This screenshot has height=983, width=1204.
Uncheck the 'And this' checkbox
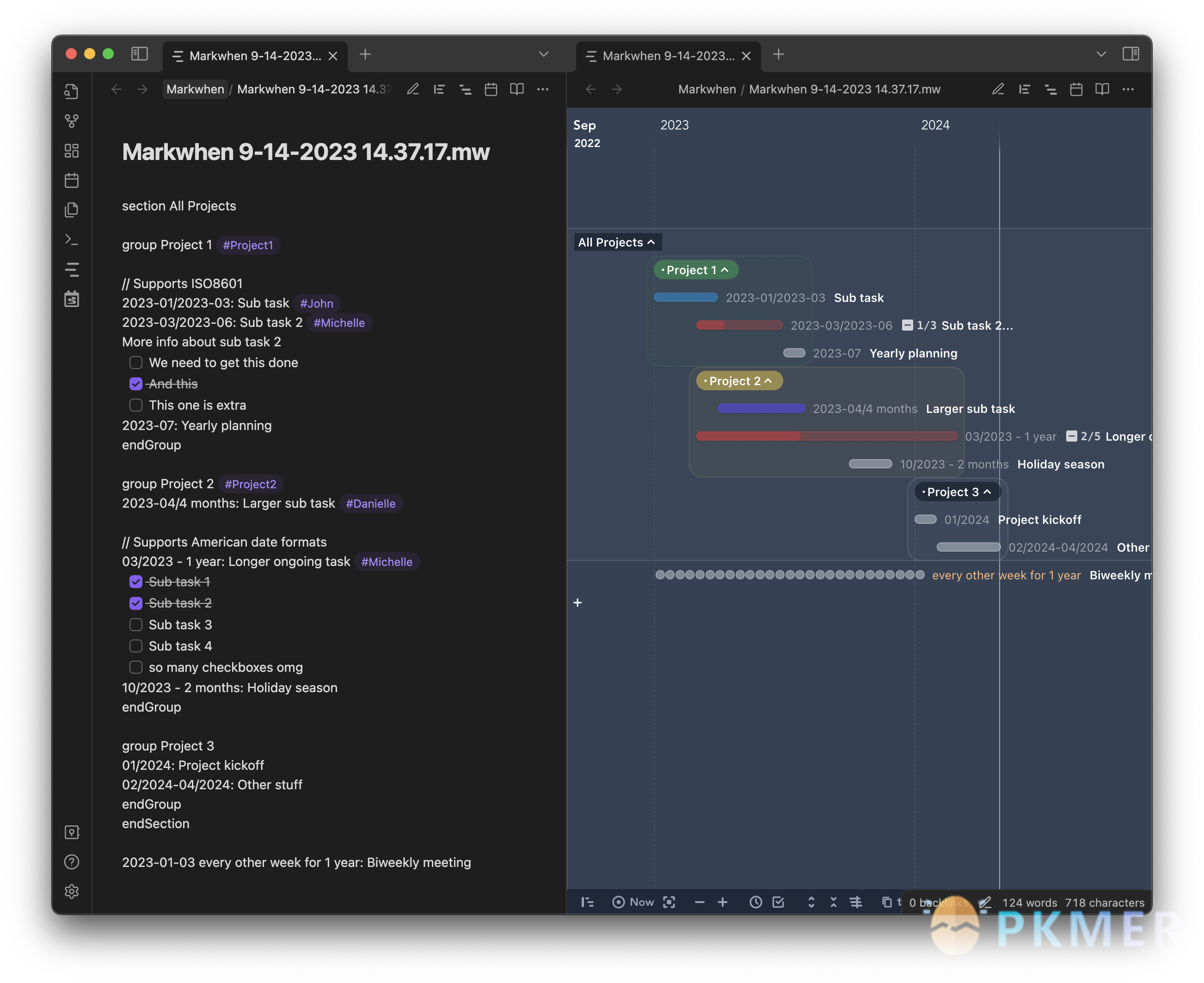click(135, 384)
